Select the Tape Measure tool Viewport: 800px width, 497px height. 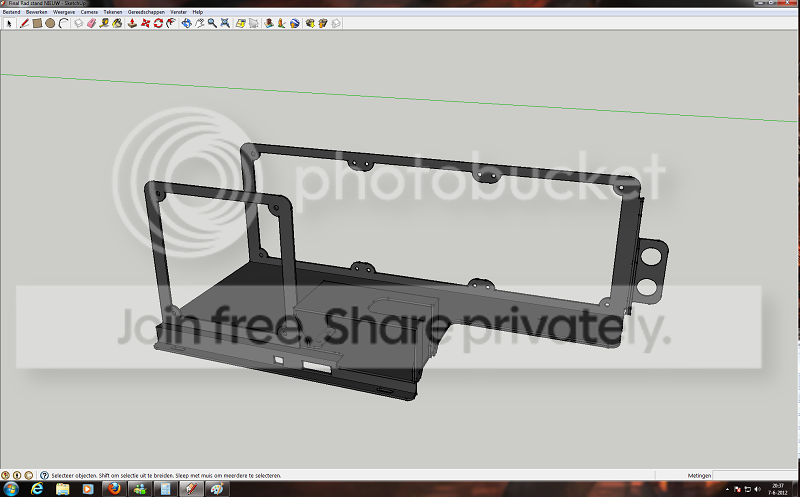[104, 23]
